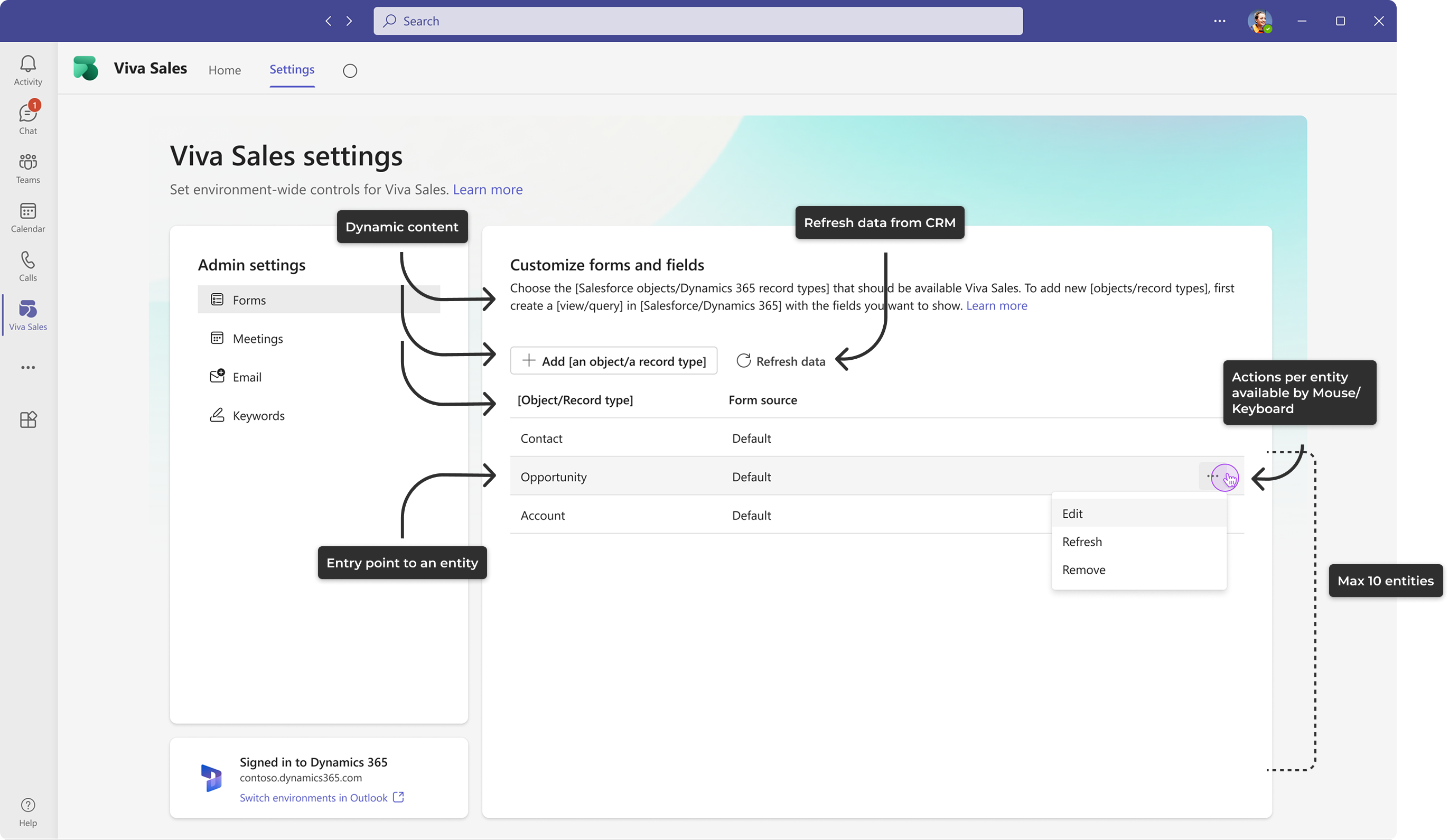Choose Remove from the context menu
The image size is (1449, 840).
tap(1138, 570)
